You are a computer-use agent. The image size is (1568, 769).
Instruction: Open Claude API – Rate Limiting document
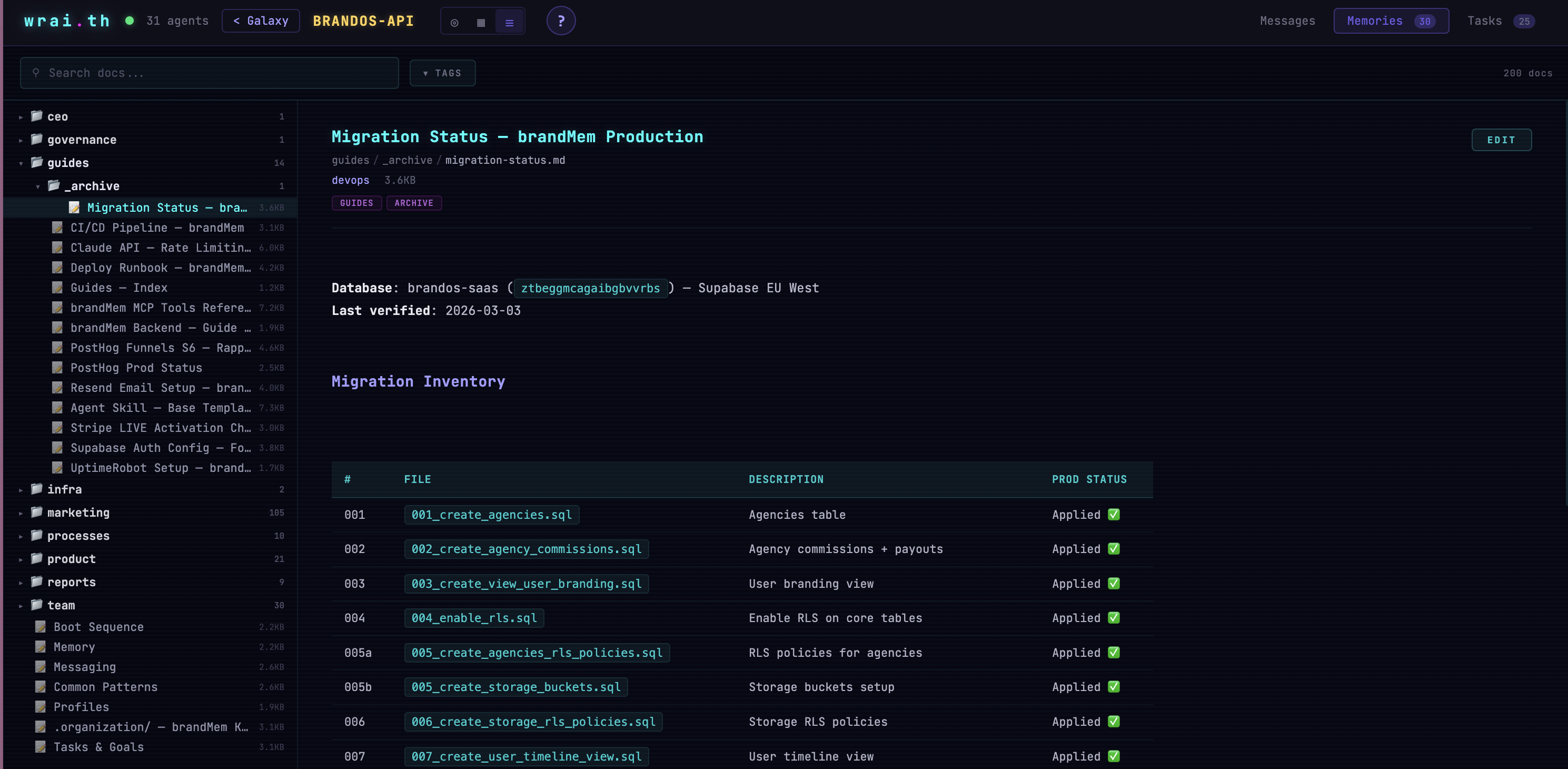151,248
